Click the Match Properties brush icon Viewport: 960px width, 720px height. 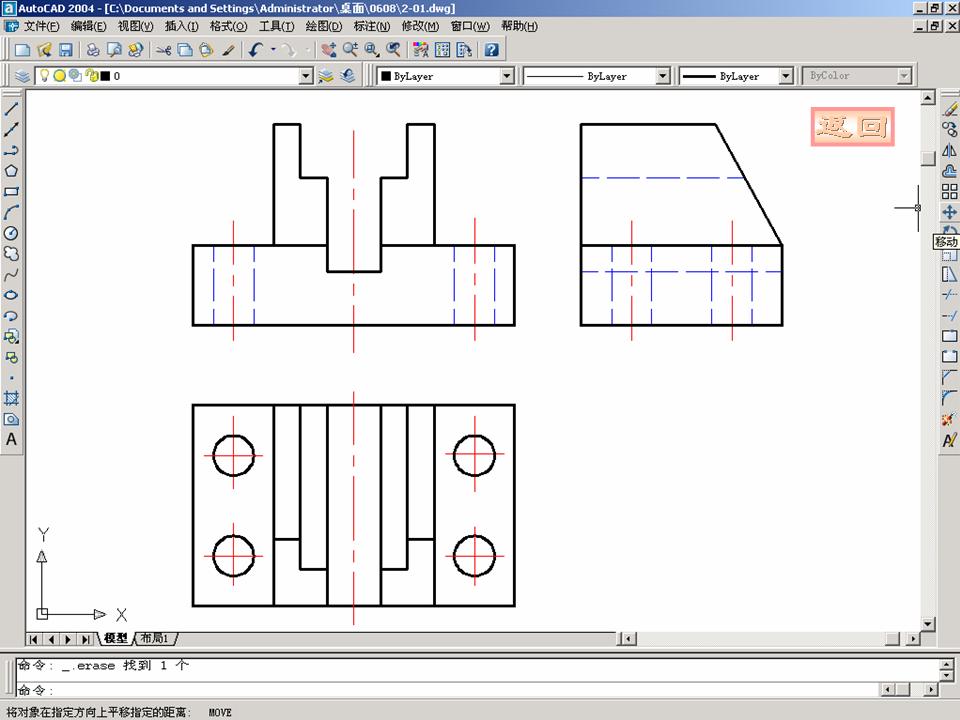(228, 50)
